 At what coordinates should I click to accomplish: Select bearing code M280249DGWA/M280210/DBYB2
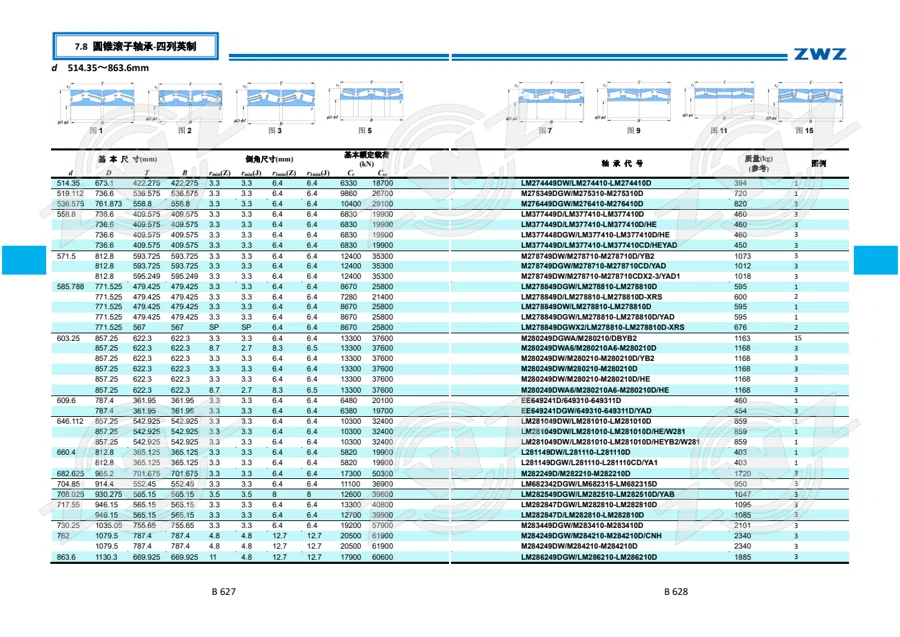579,338
